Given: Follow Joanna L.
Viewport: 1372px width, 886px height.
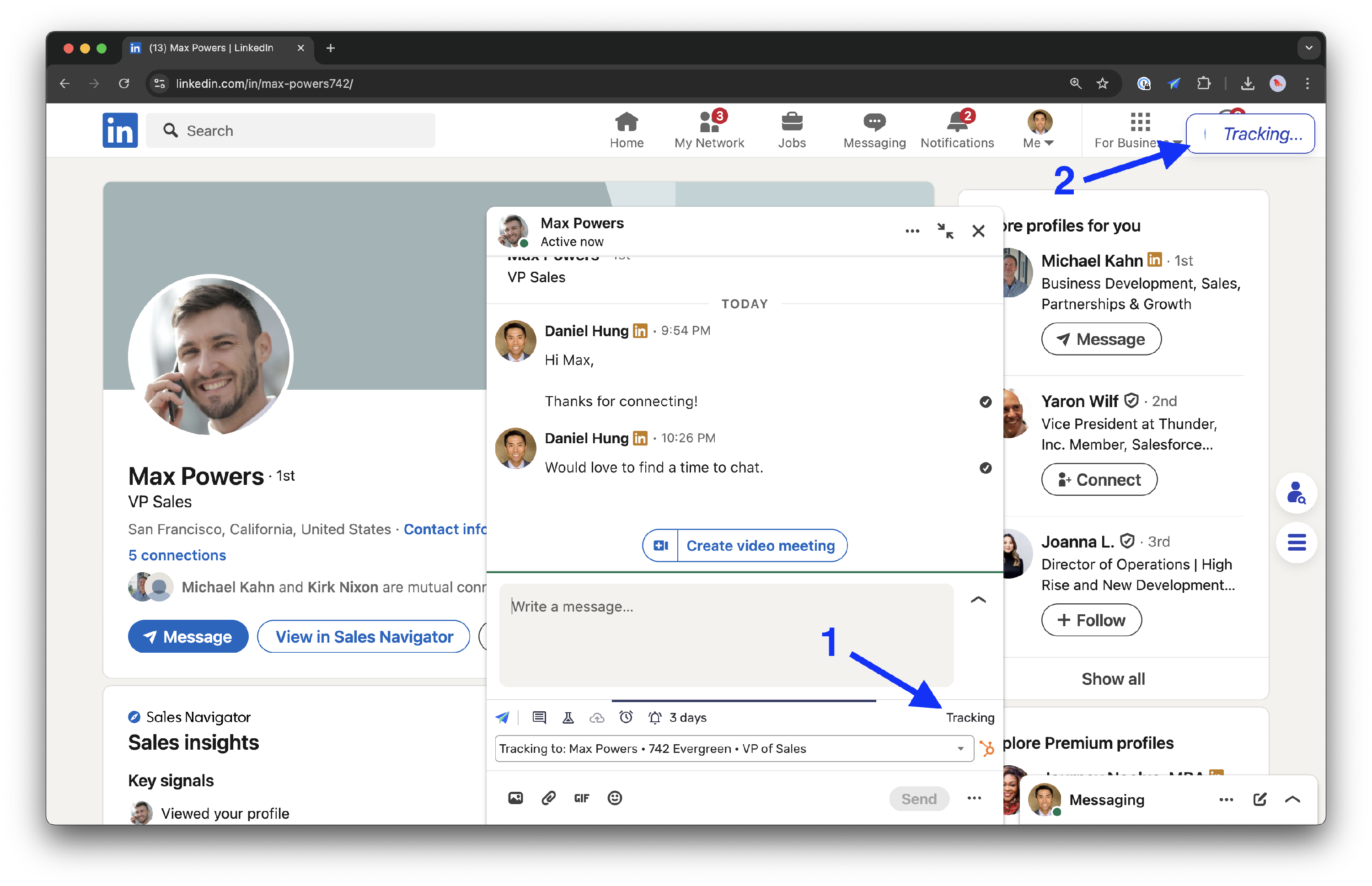Looking at the screenshot, I should 1091,620.
